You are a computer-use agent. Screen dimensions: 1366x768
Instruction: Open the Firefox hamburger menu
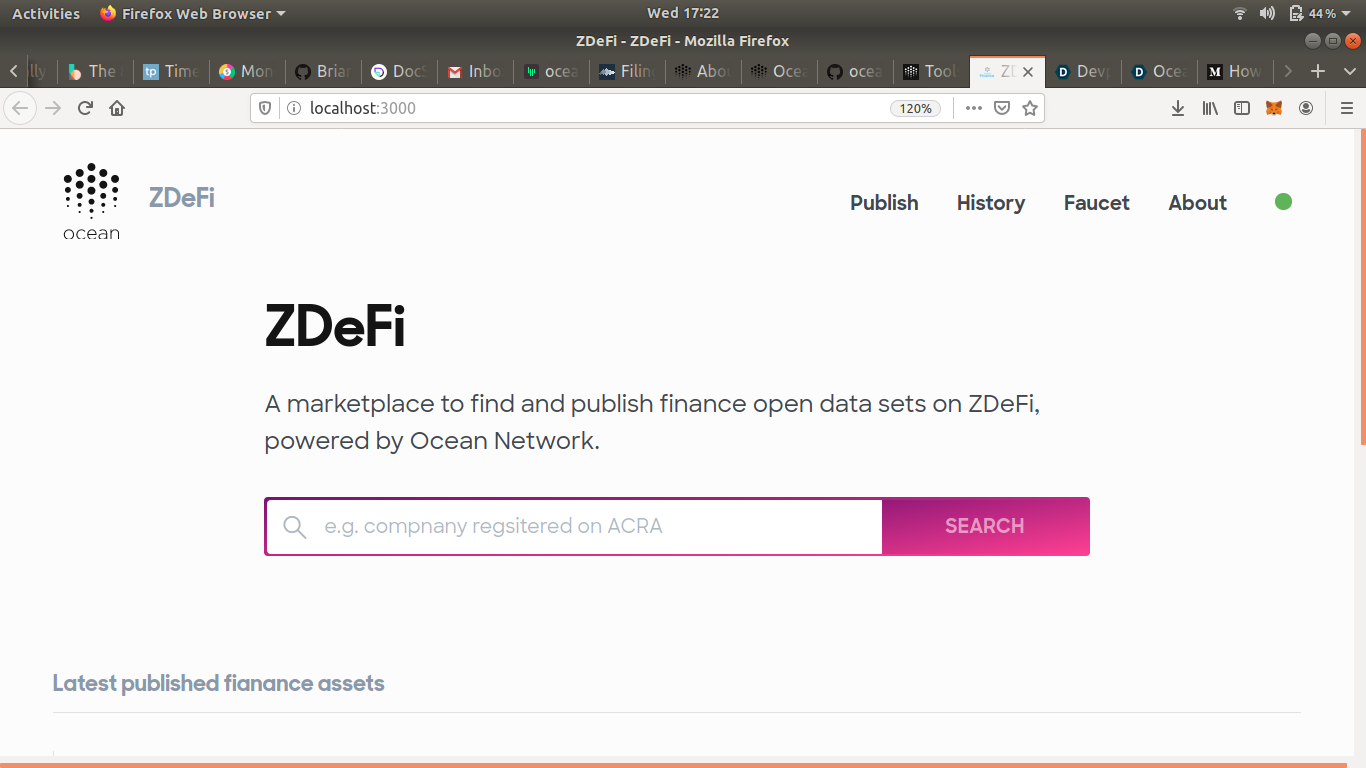pyautogui.click(x=1346, y=108)
